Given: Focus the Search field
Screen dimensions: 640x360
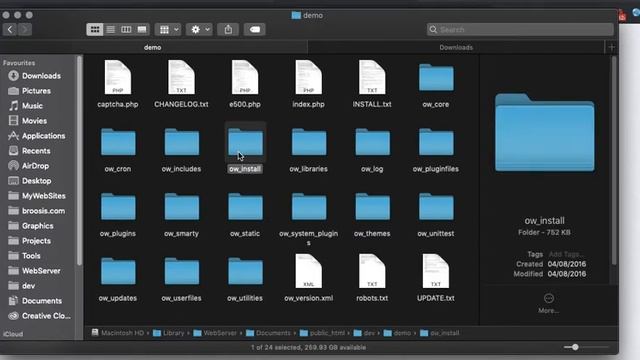Looking at the screenshot, I should coord(520,29).
